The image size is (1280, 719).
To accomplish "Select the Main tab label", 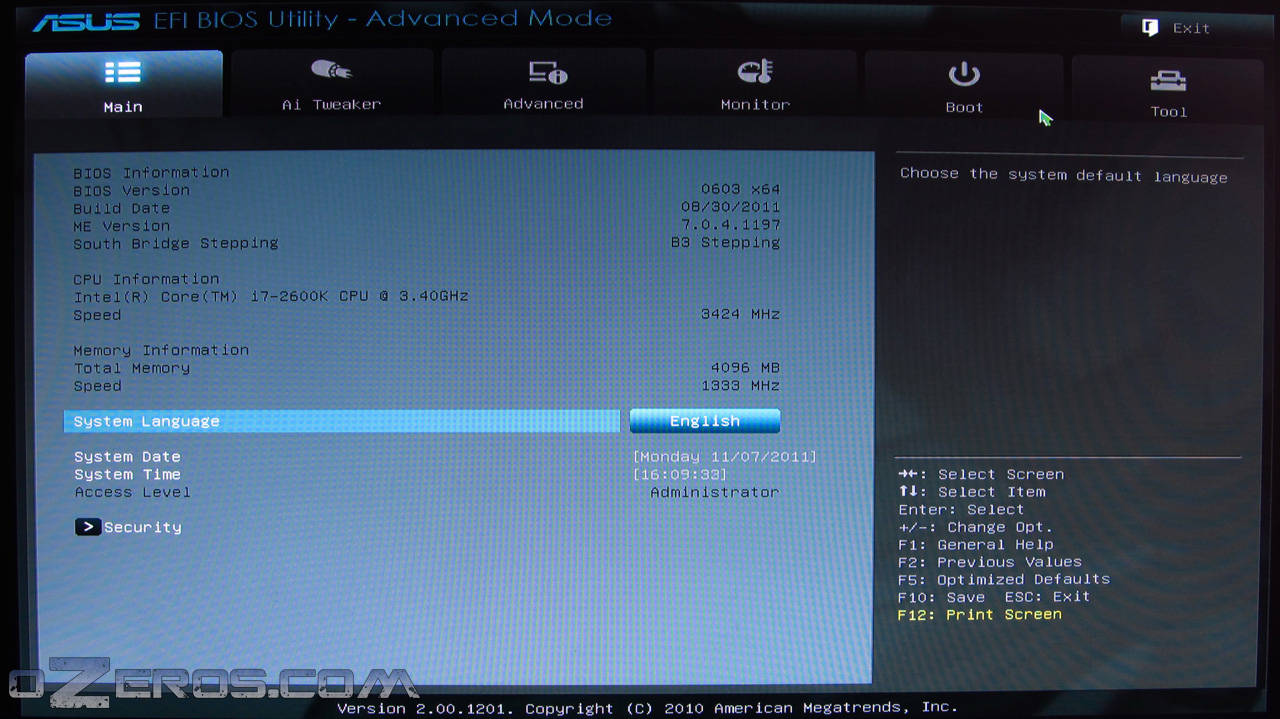I will click(x=123, y=107).
